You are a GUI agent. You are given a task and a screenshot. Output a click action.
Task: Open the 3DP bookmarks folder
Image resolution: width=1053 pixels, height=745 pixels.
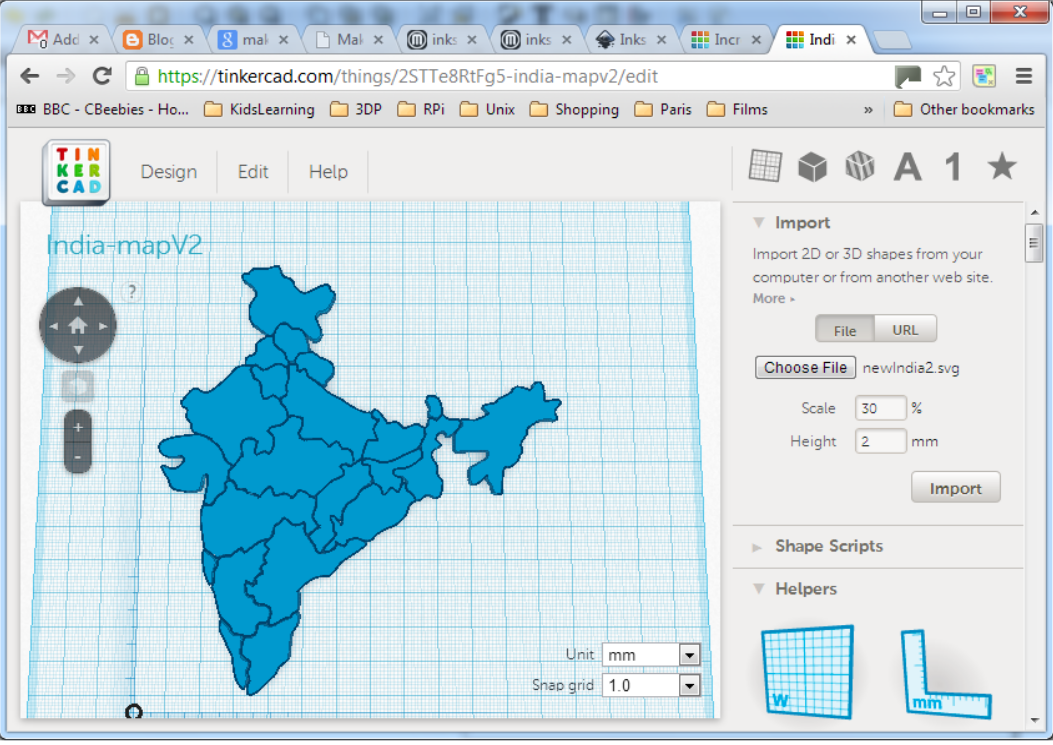point(356,109)
